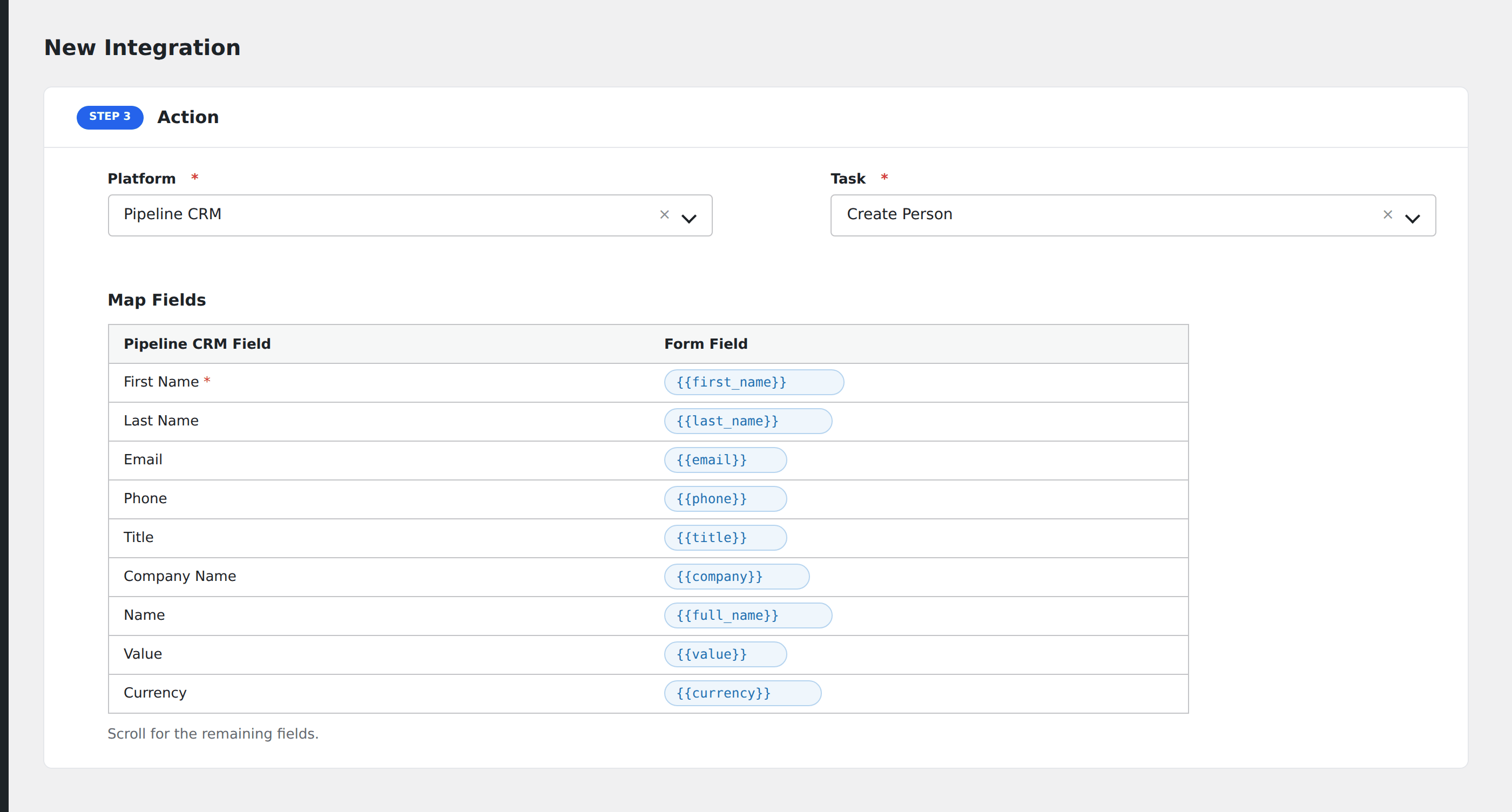
Task: Expand the Task dropdown chevron
Action: [1412, 218]
